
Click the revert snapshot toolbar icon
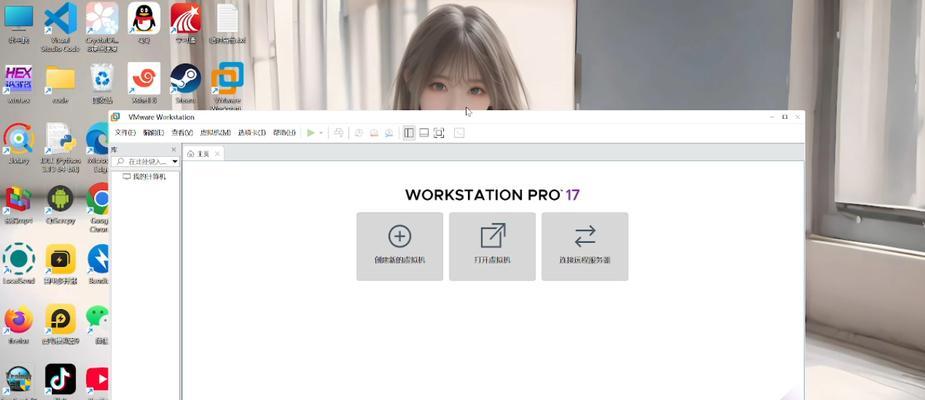click(374, 133)
